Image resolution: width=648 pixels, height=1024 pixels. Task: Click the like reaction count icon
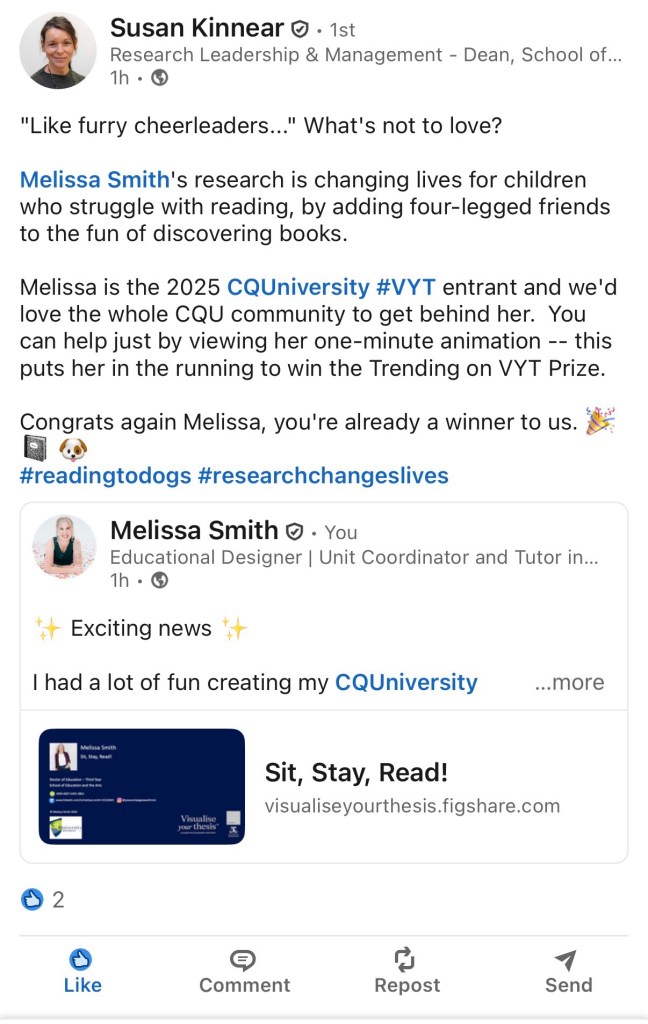(32, 900)
